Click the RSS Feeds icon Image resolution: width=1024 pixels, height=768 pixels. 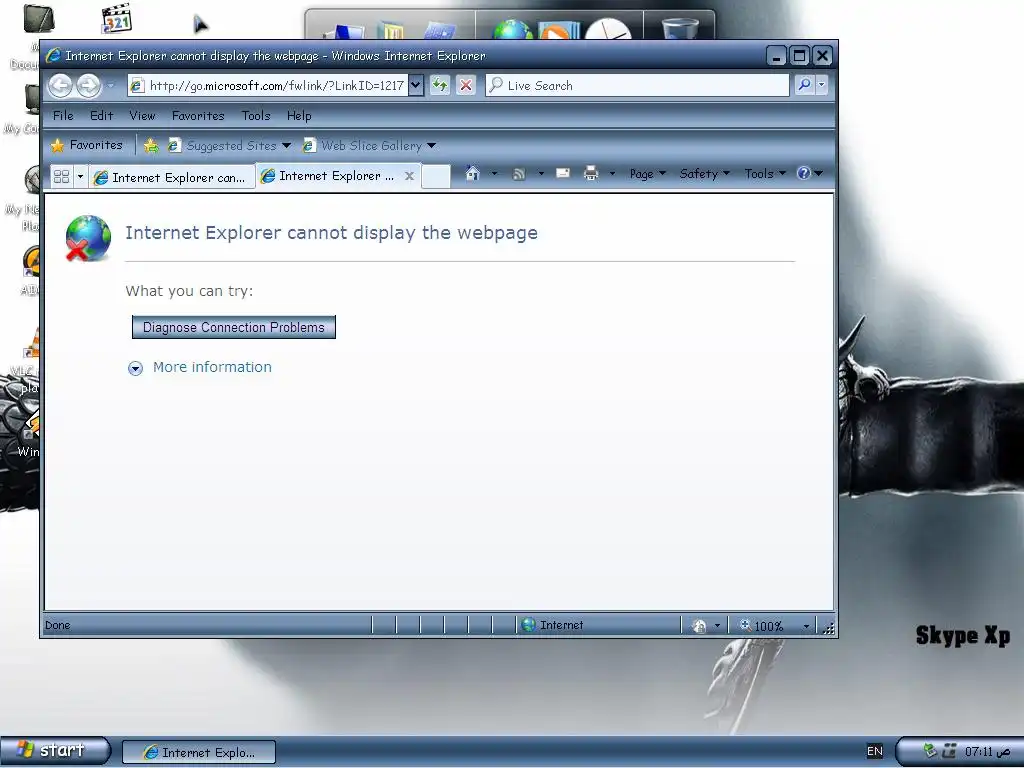tap(519, 174)
